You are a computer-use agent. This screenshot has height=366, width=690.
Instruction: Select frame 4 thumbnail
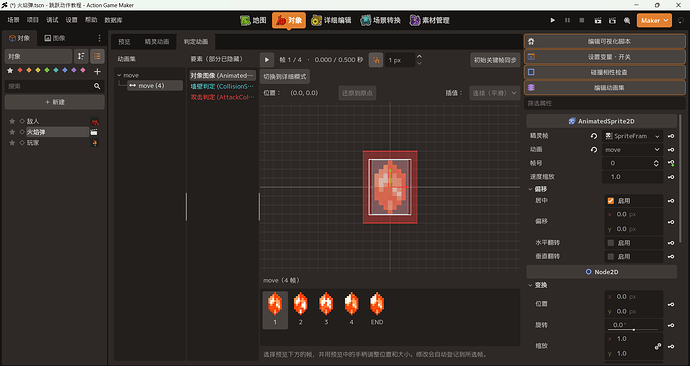[x=352, y=309]
